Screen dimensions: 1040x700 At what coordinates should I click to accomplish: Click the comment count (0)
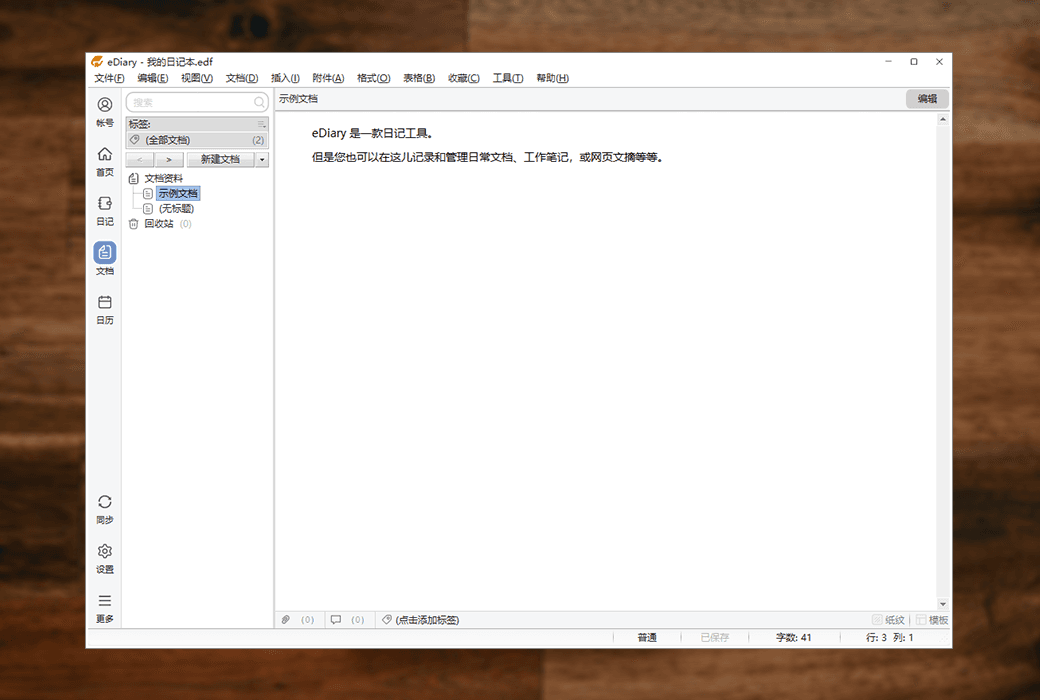point(358,620)
